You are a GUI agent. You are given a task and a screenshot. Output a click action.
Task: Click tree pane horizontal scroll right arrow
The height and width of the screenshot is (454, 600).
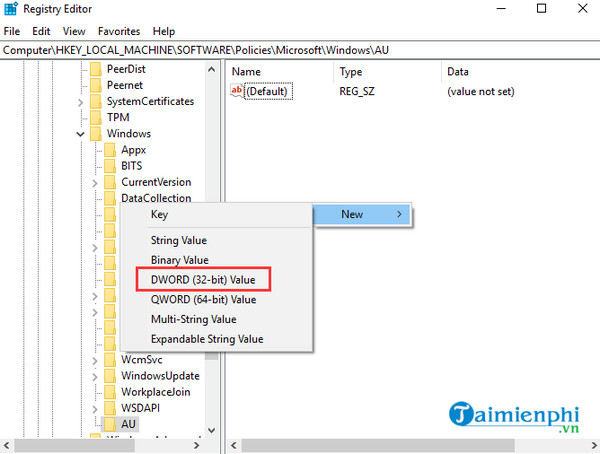pyautogui.click(x=196, y=445)
